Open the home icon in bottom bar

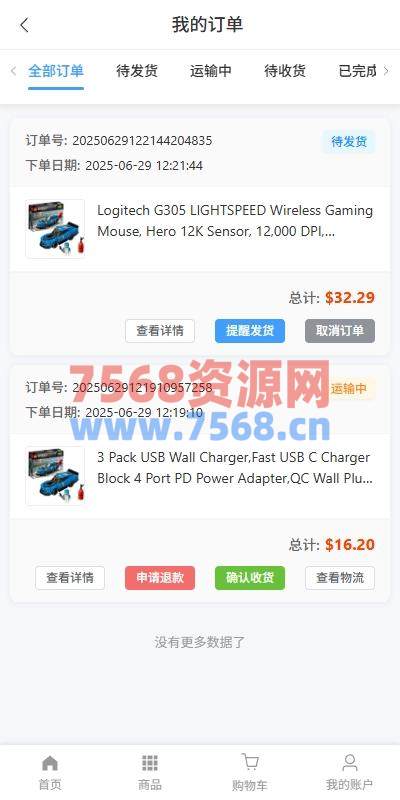pyautogui.click(x=49, y=763)
